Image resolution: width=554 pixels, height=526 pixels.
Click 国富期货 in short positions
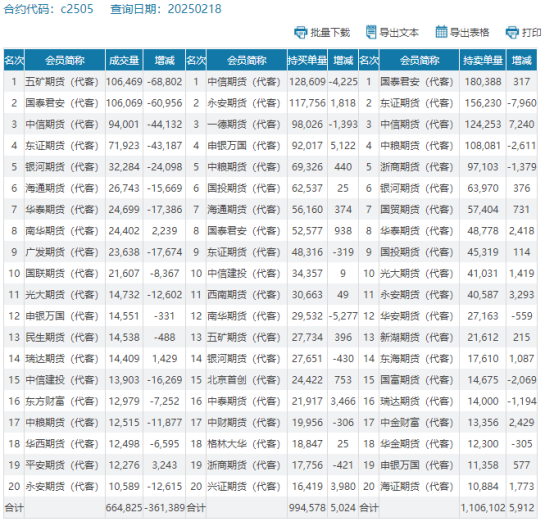(417, 380)
